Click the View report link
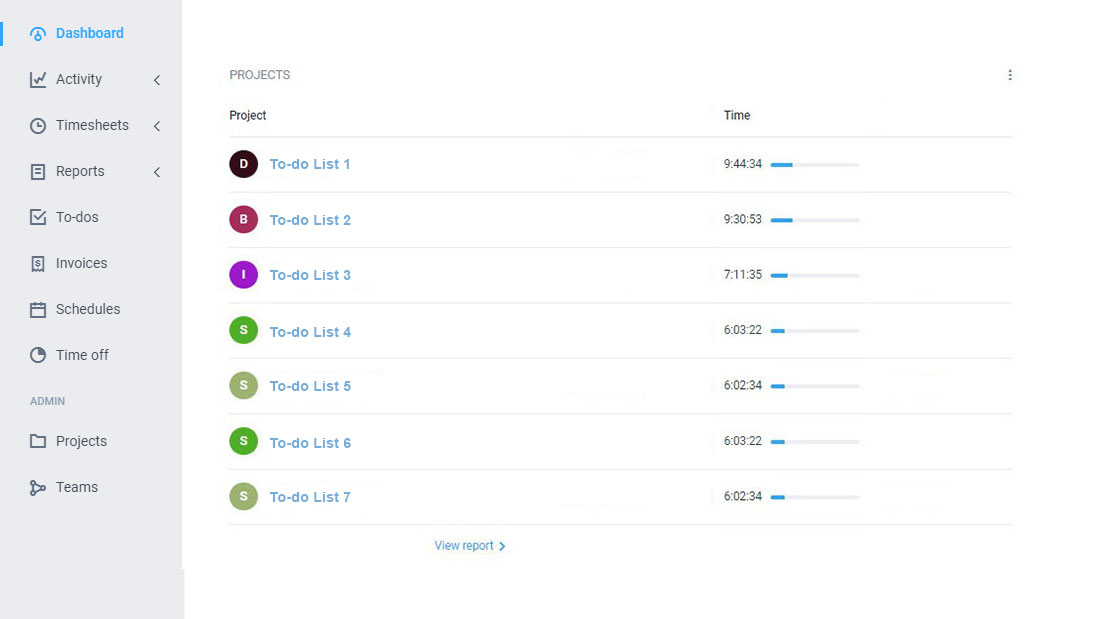1100x619 pixels. [469, 546]
